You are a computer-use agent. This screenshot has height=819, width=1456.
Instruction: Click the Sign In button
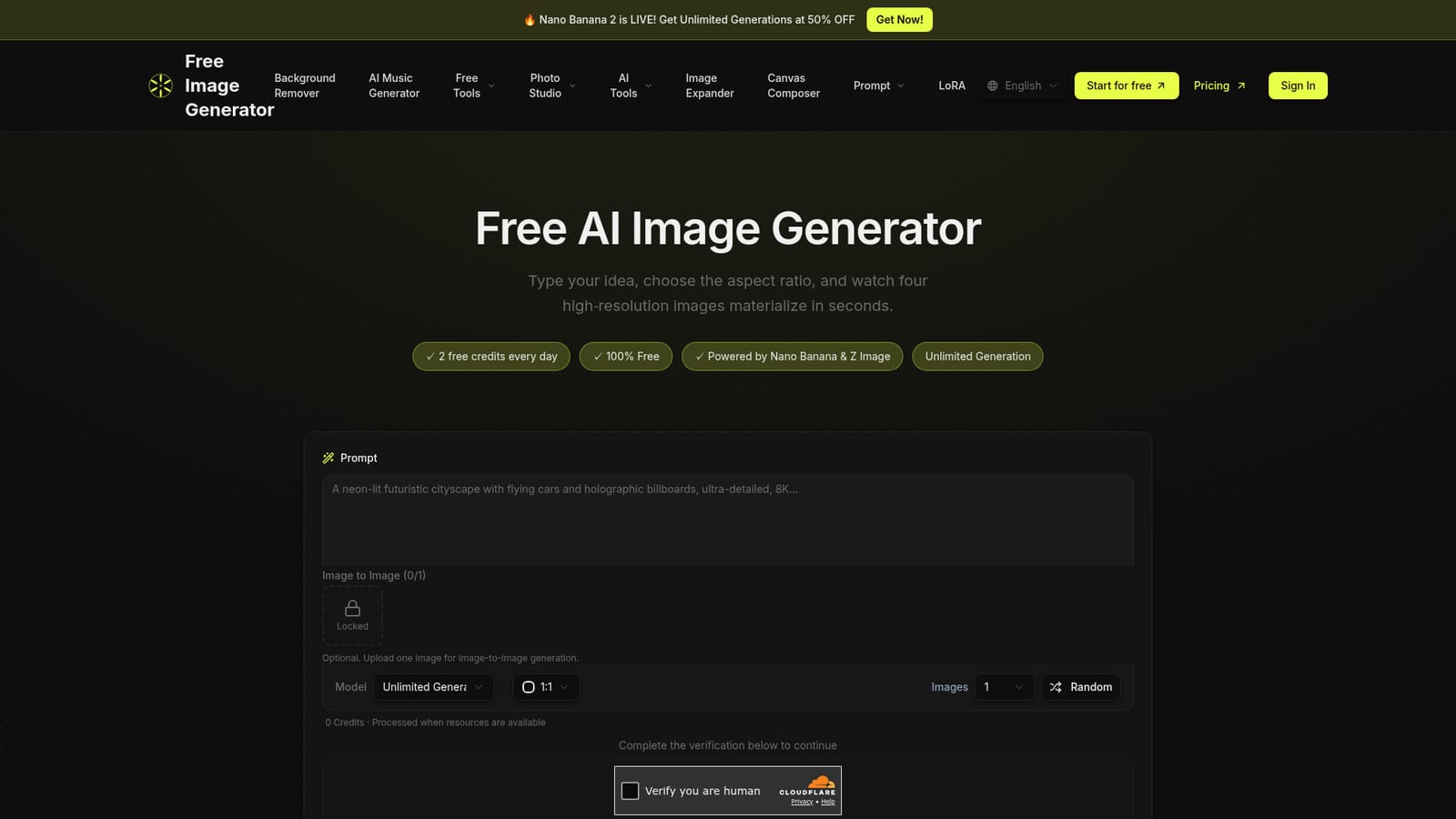click(x=1298, y=86)
